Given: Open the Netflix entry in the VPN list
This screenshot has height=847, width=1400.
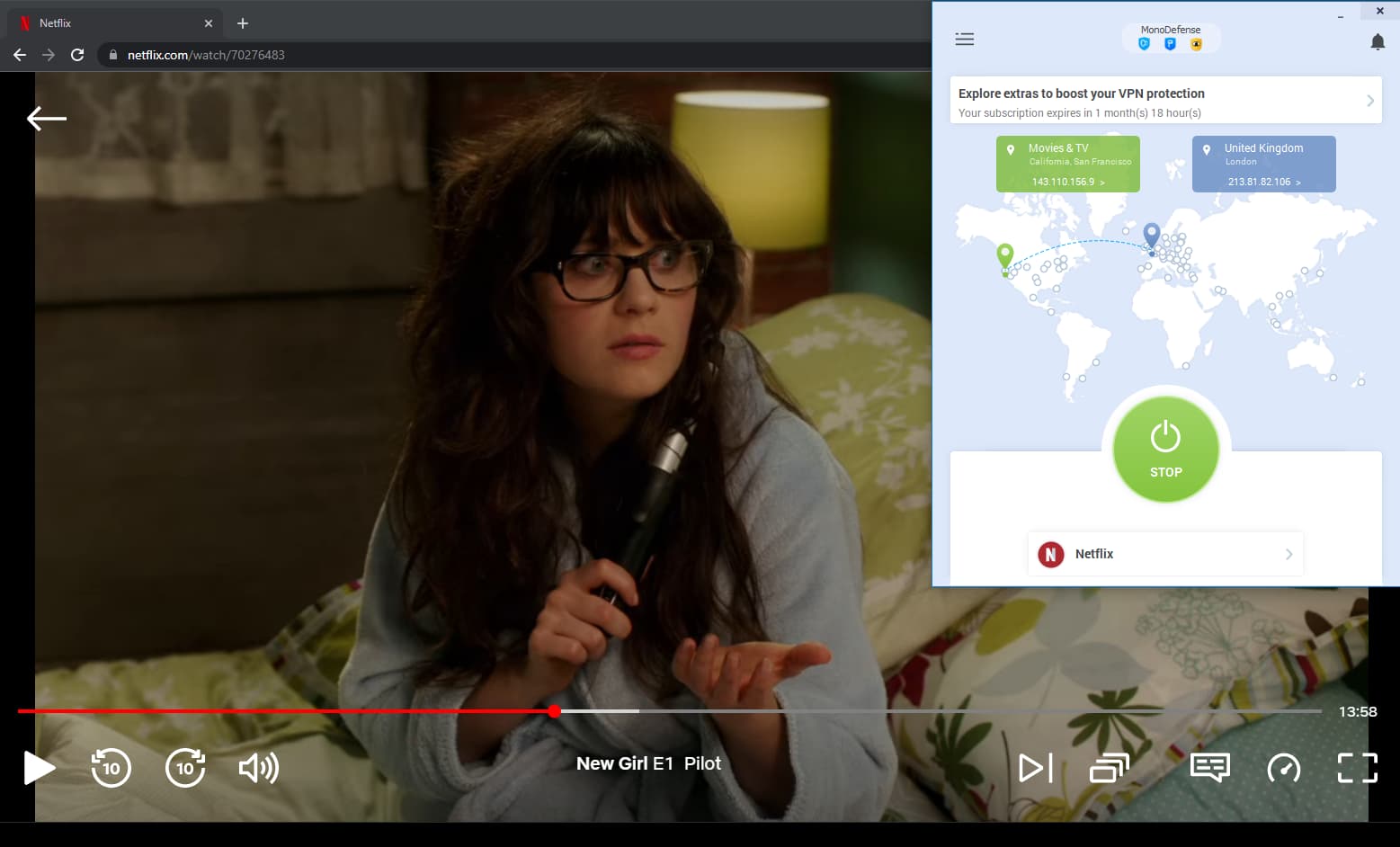Looking at the screenshot, I should tap(1165, 554).
